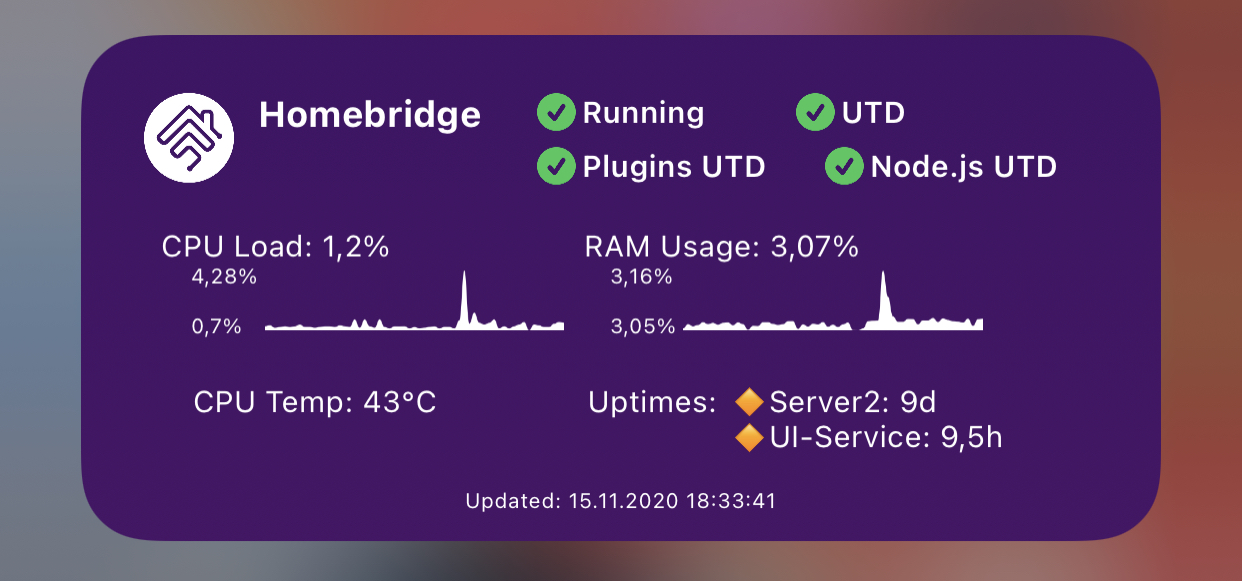Screen dimensions: 1242x581
Task: Click the Uptimes label
Action: 652,403
